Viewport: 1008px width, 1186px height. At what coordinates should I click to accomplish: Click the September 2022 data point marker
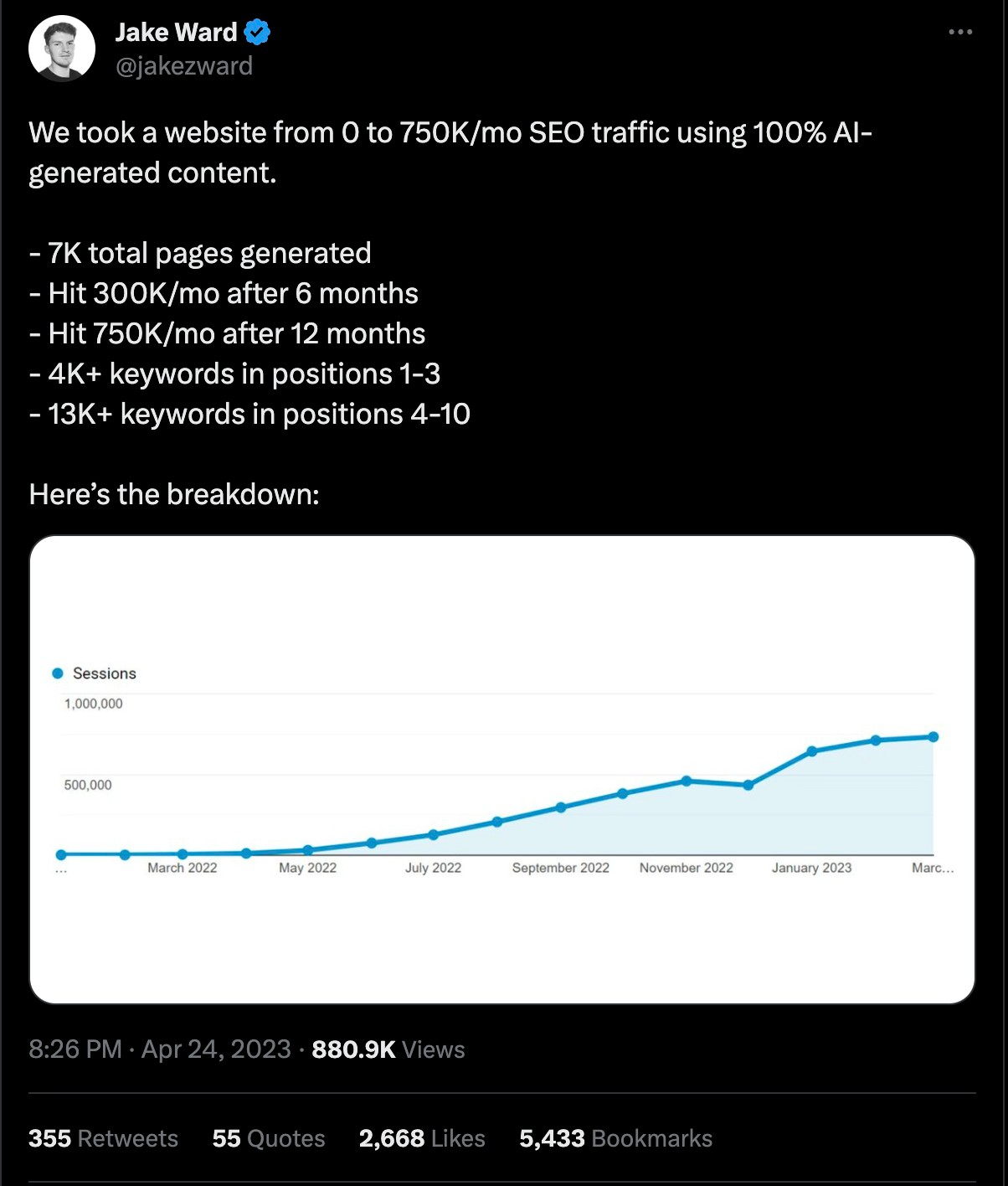561,807
